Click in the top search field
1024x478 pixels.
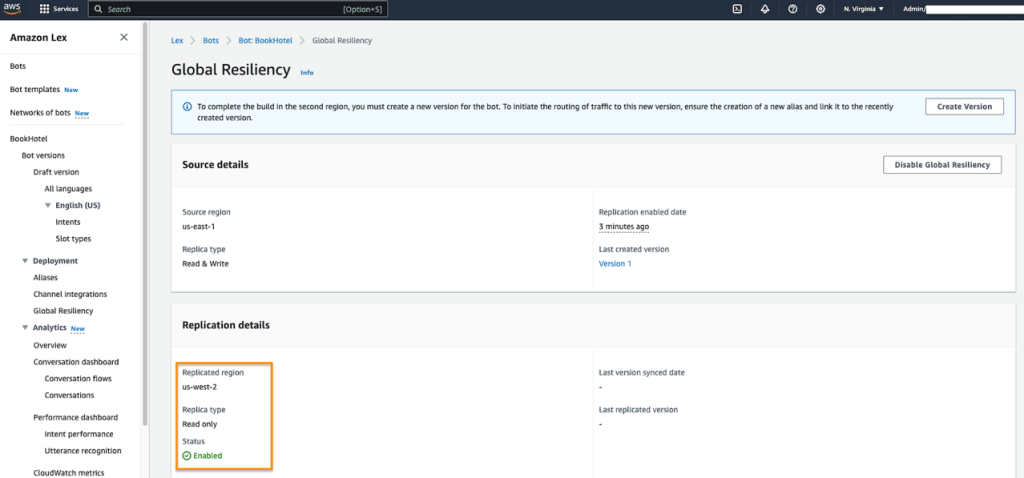click(238, 9)
